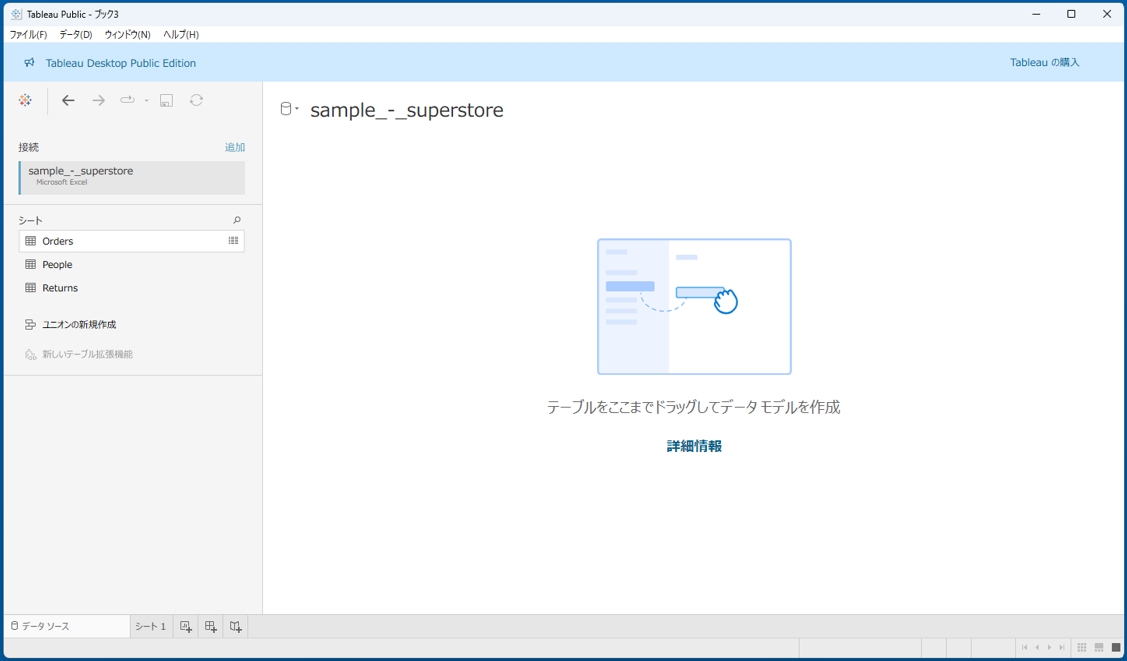
Task: Click the new worksheet icon
Action: coord(186,627)
